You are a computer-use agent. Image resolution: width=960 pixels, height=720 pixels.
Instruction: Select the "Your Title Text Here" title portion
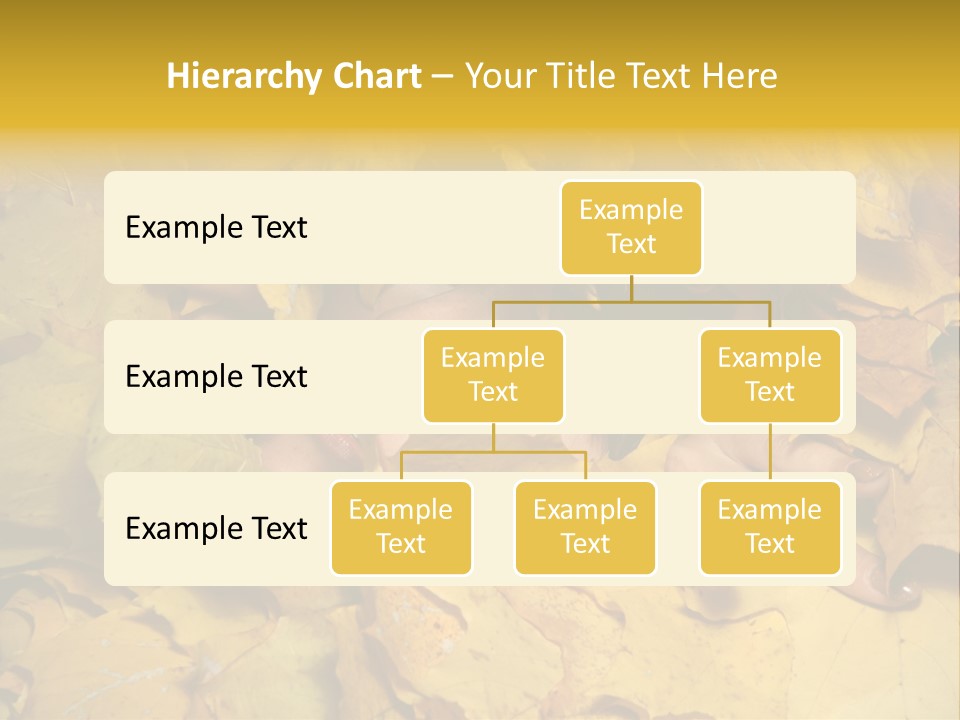620,76
